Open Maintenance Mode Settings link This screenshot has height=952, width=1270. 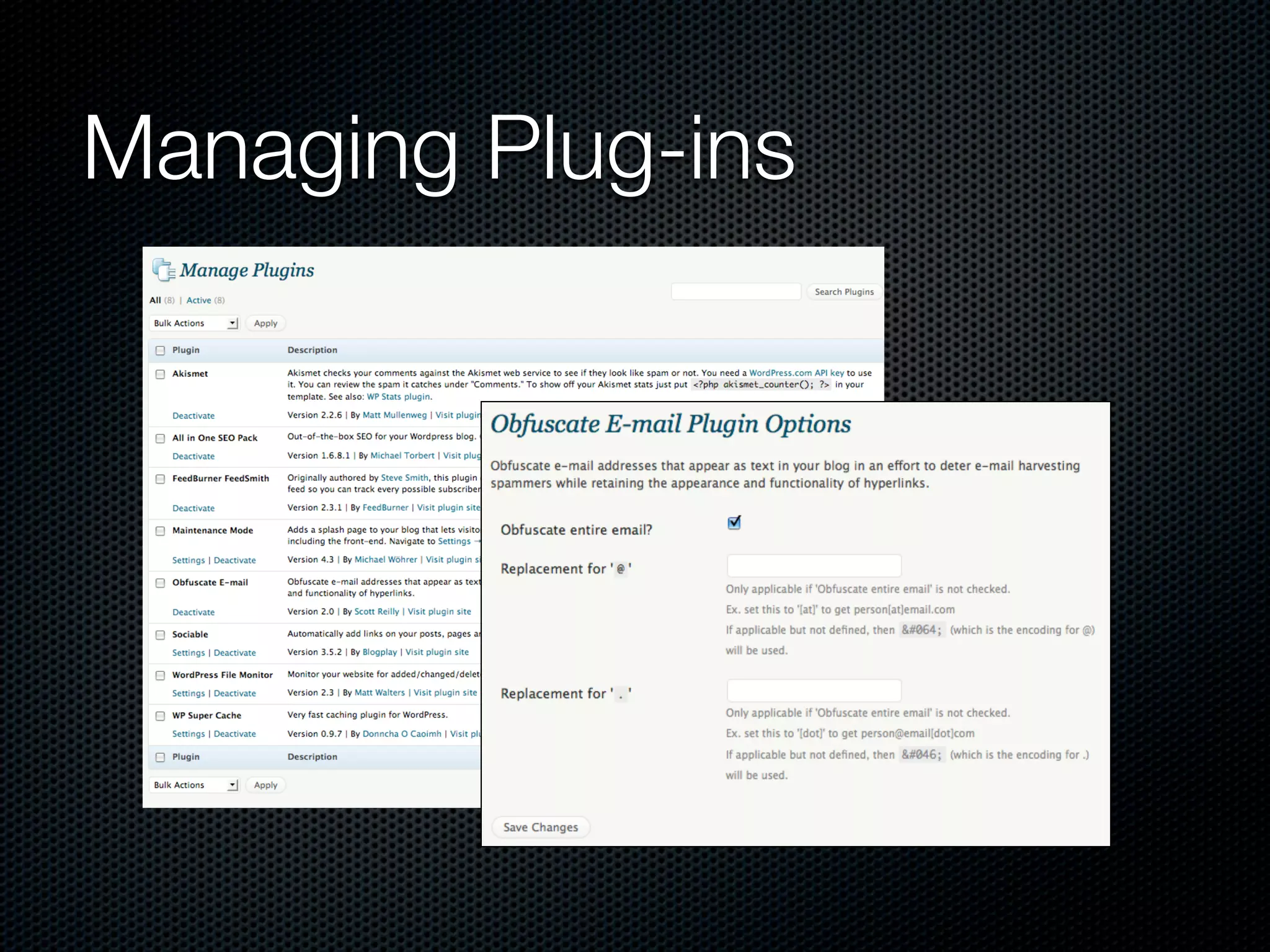click(x=189, y=560)
